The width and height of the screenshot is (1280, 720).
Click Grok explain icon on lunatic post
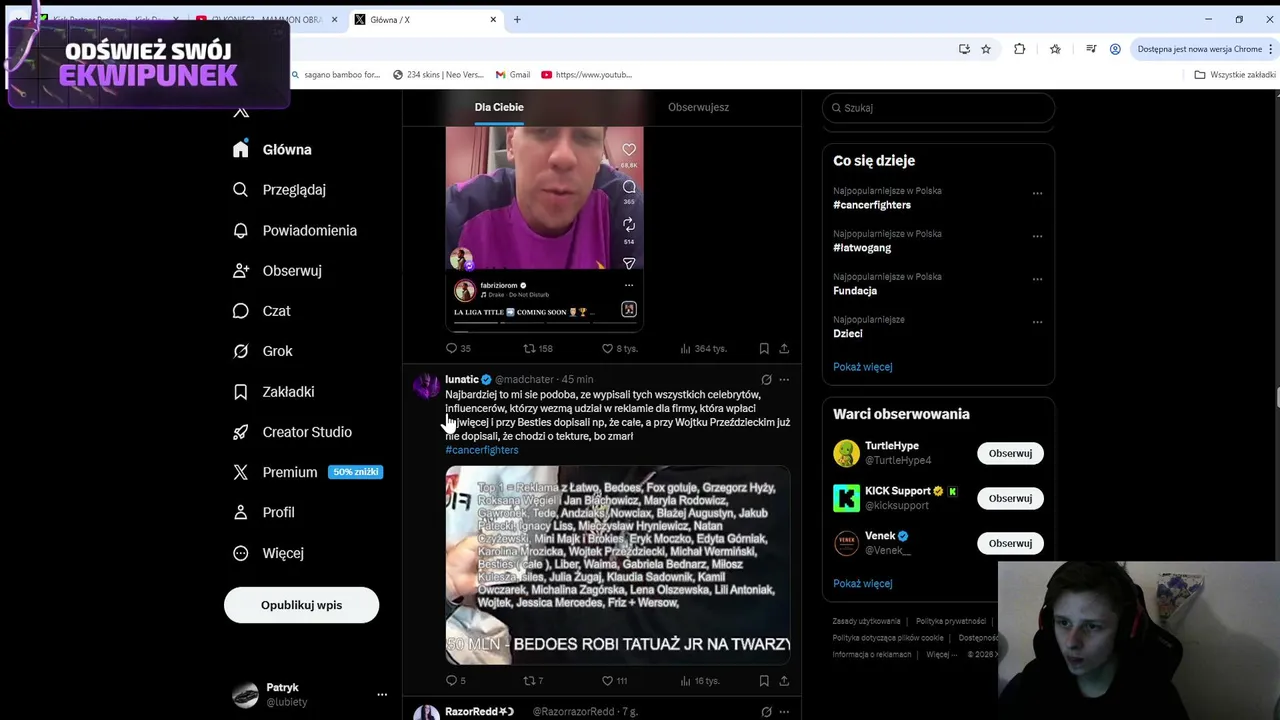pos(766,380)
